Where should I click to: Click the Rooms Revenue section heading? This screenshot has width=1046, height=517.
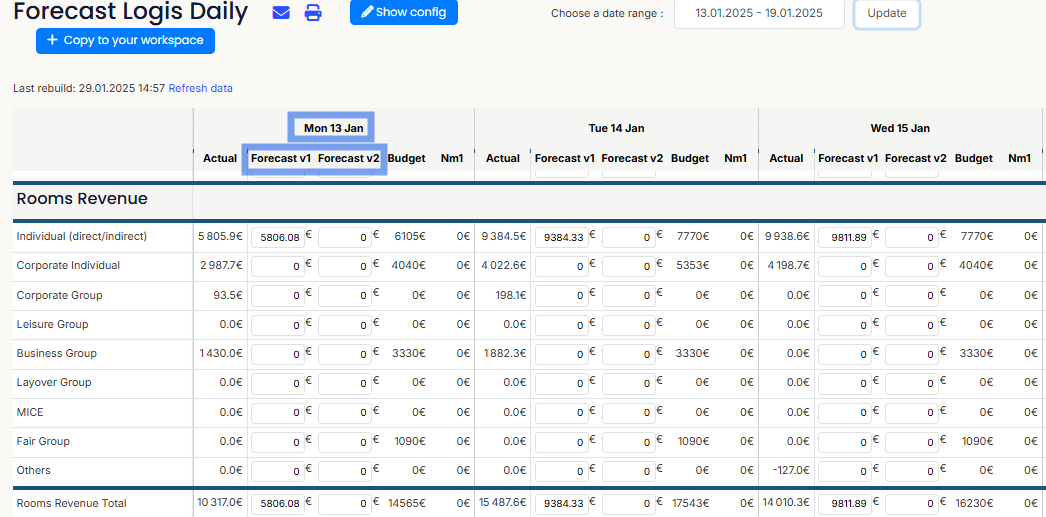click(x=82, y=198)
